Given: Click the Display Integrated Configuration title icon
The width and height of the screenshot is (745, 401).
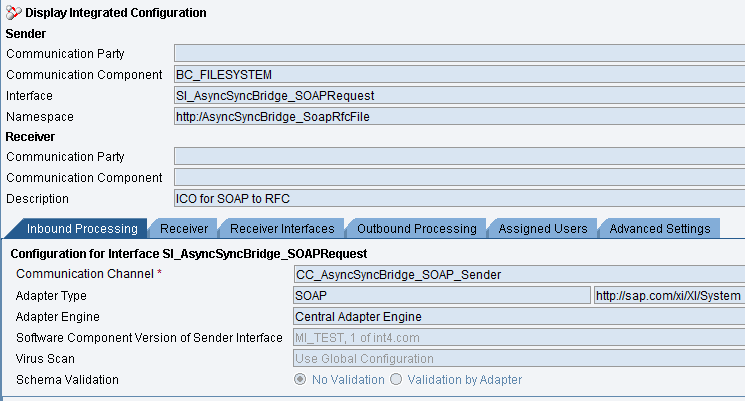Looking at the screenshot, I should click(x=13, y=13).
